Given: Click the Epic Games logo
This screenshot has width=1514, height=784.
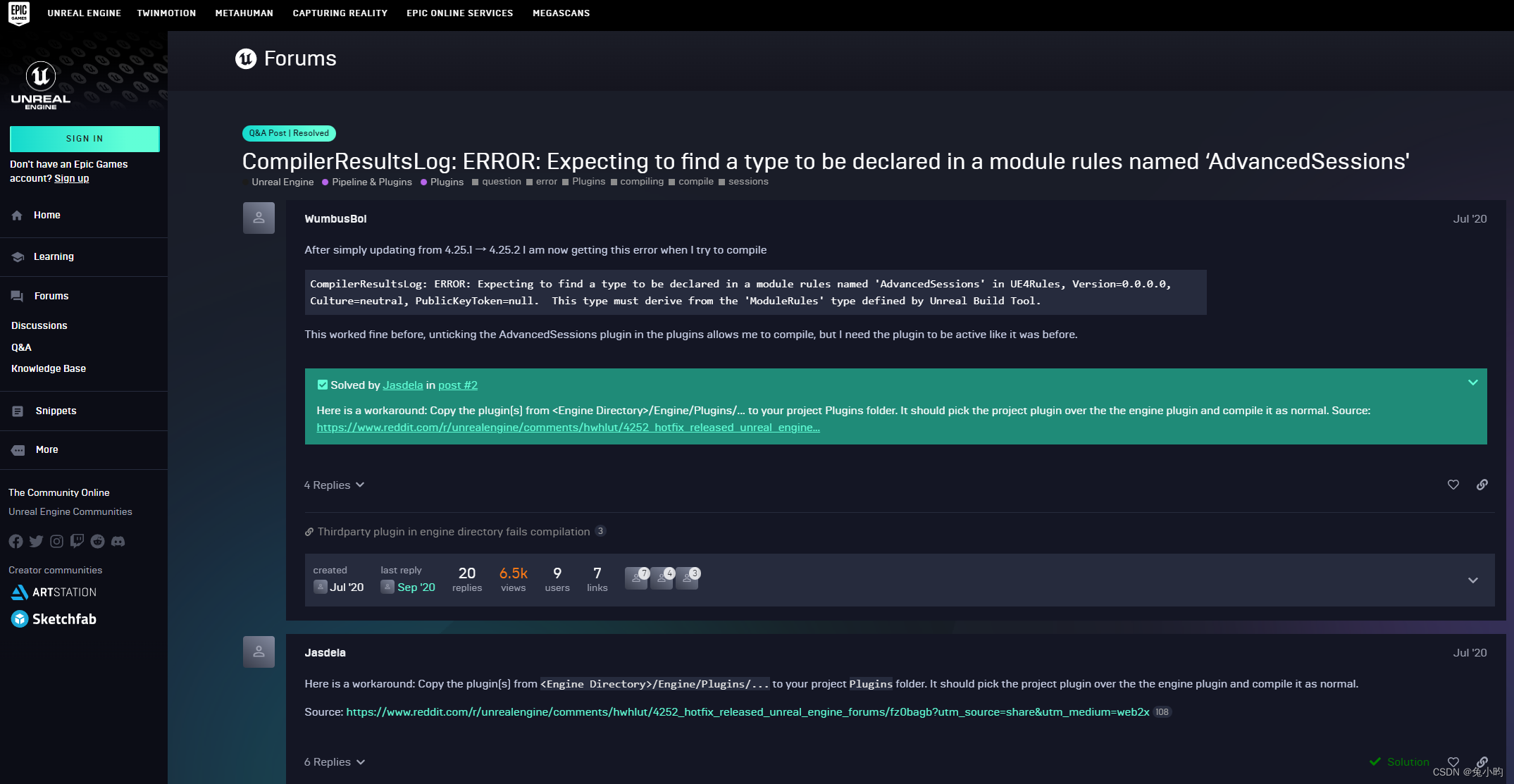Looking at the screenshot, I should tap(19, 13).
